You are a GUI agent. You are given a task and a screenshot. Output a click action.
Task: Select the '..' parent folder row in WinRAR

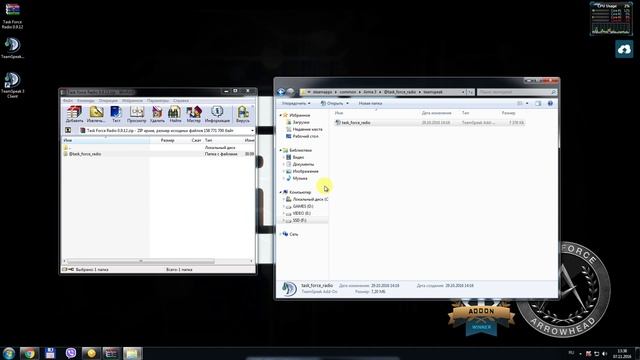(158, 147)
